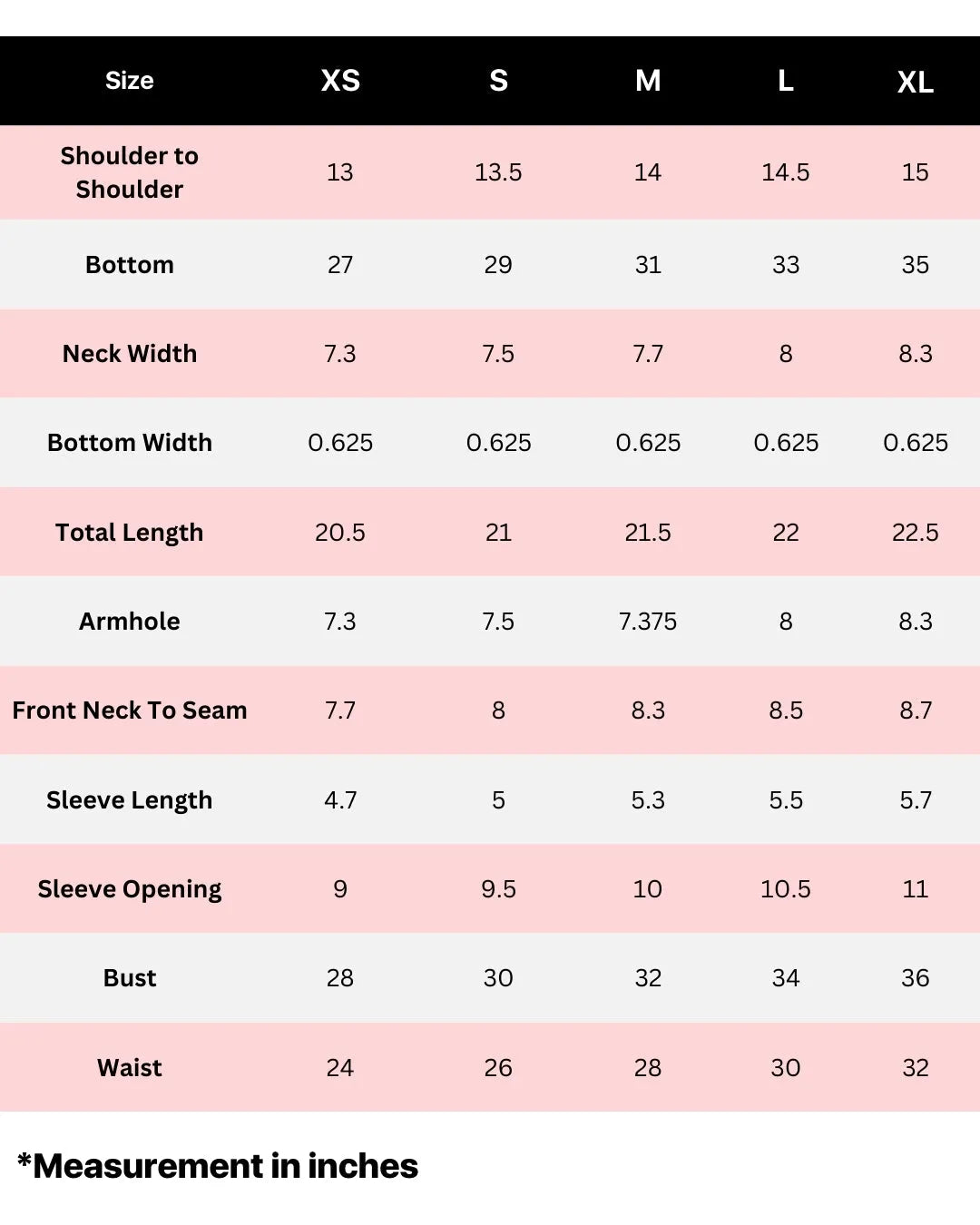Click the Armhole value 7.375 for M
Viewport: 980px width, 1225px height.
click(x=648, y=622)
